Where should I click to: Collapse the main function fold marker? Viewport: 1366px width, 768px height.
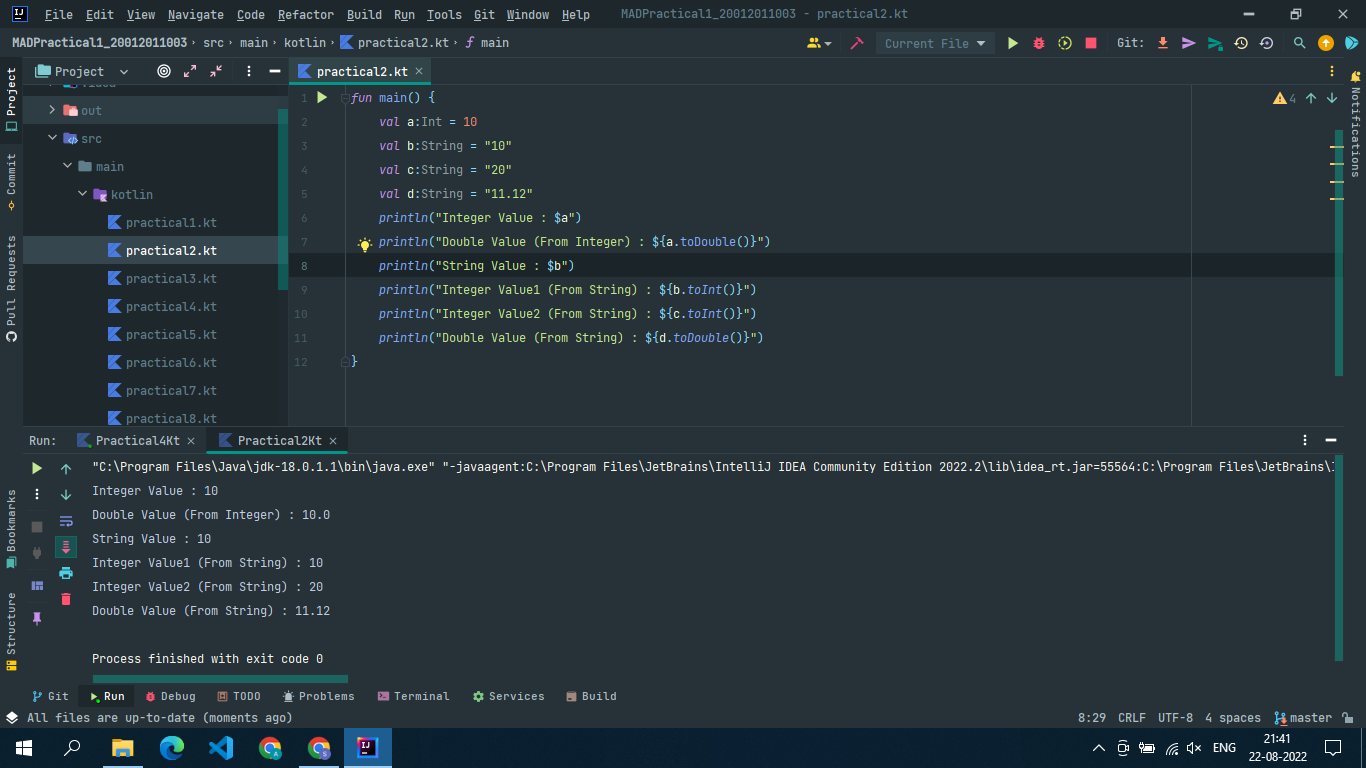tap(346, 98)
